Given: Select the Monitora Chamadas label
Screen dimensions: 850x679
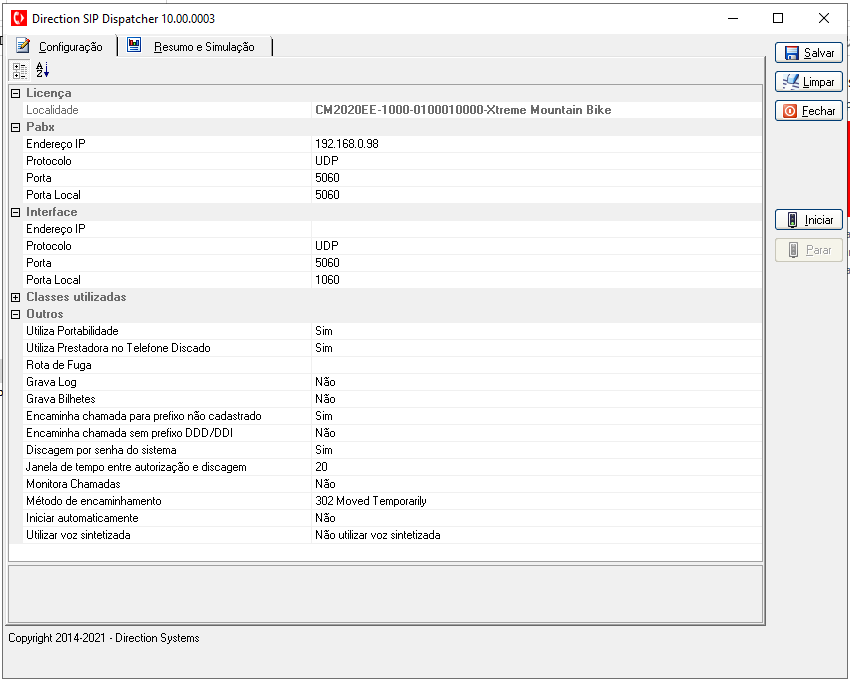Looking at the screenshot, I should click(73, 484).
